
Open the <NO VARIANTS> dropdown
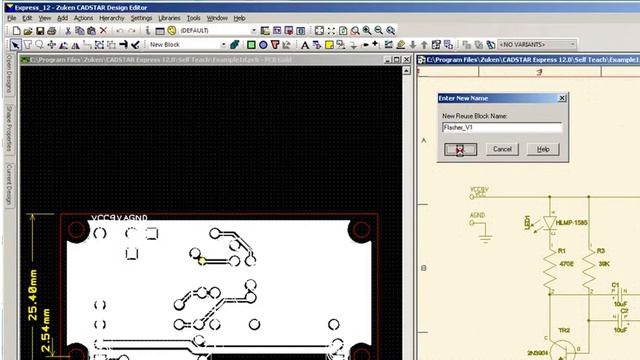[x=573, y=44]
